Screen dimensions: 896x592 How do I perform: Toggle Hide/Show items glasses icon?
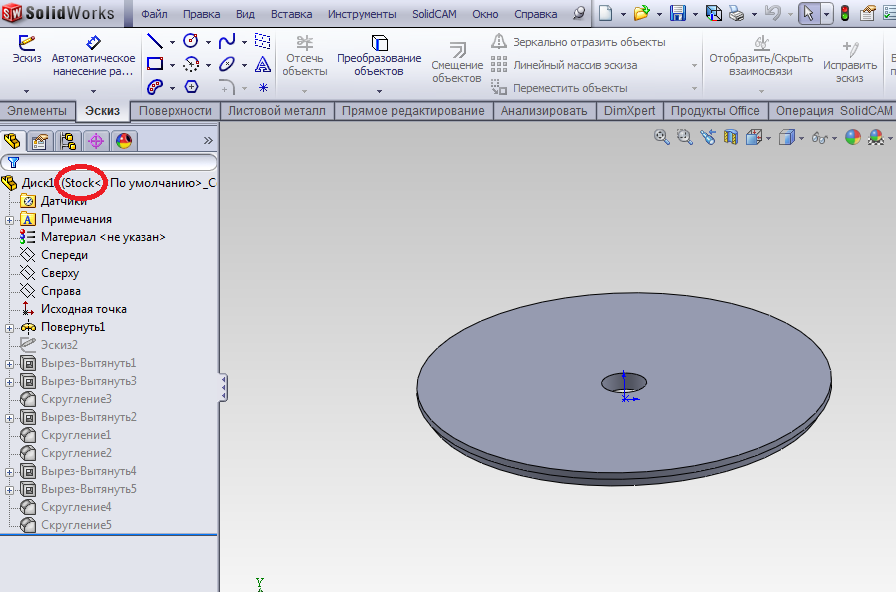pyautogui.click(x=819, y=137)
